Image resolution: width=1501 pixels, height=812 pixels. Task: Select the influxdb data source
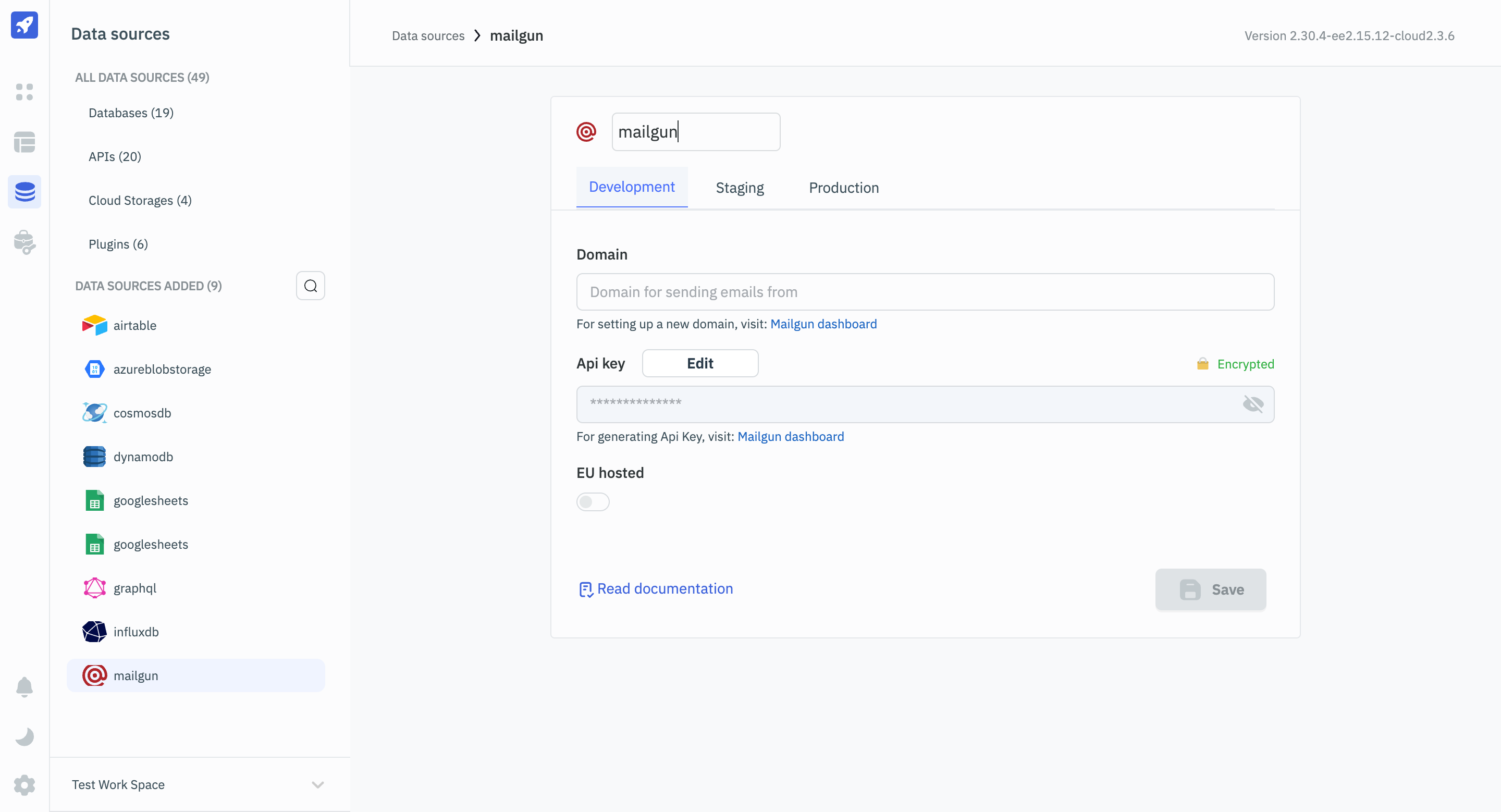click(x=136, y=632)
